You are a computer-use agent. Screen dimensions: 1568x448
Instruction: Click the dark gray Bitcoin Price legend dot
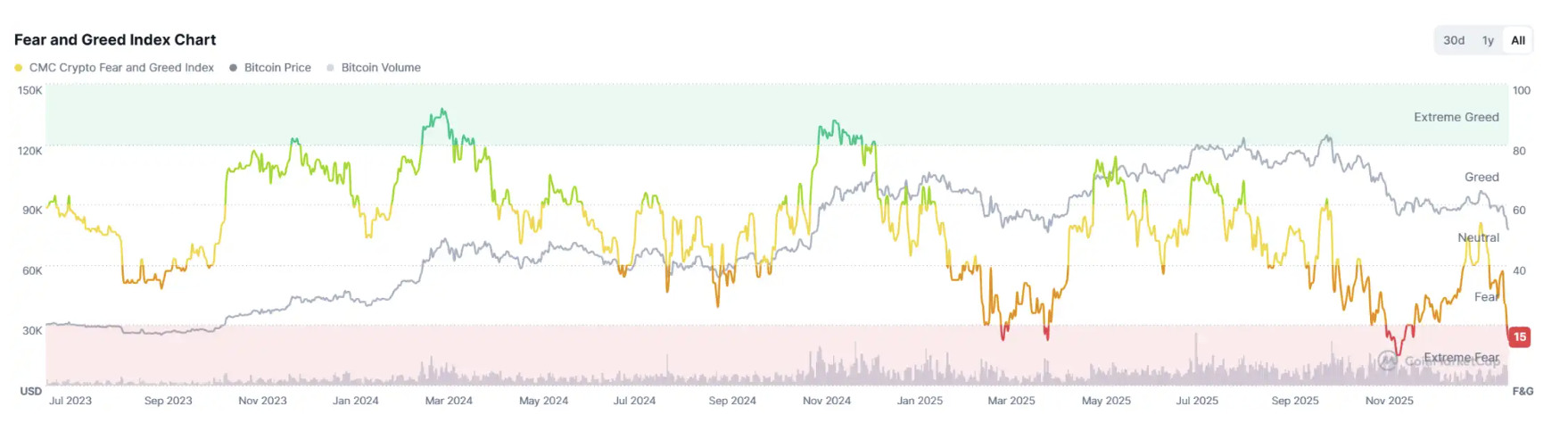(x=234, y=68)
